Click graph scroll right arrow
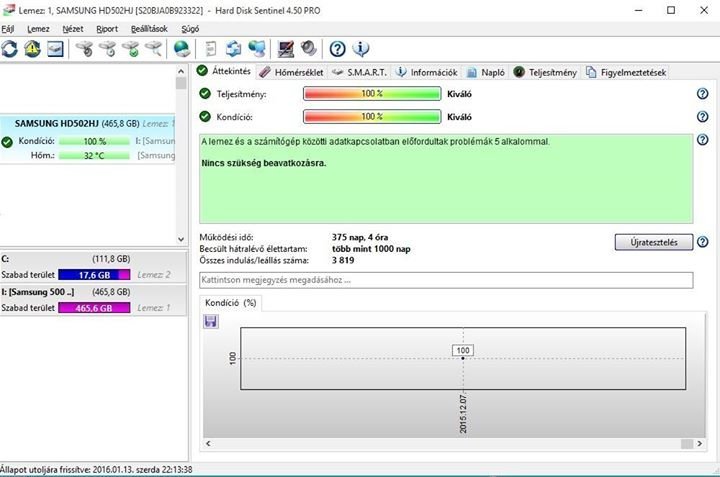 point(700,443)
